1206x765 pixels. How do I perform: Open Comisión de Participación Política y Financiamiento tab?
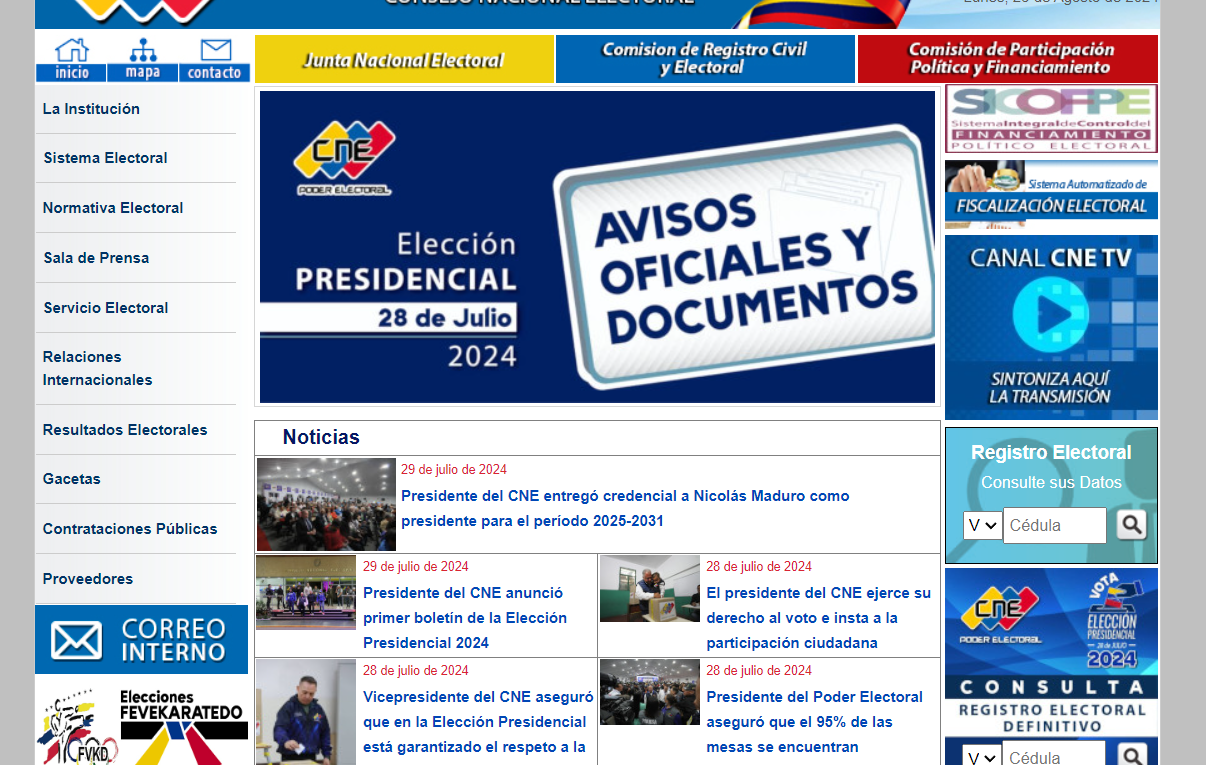1008,59
